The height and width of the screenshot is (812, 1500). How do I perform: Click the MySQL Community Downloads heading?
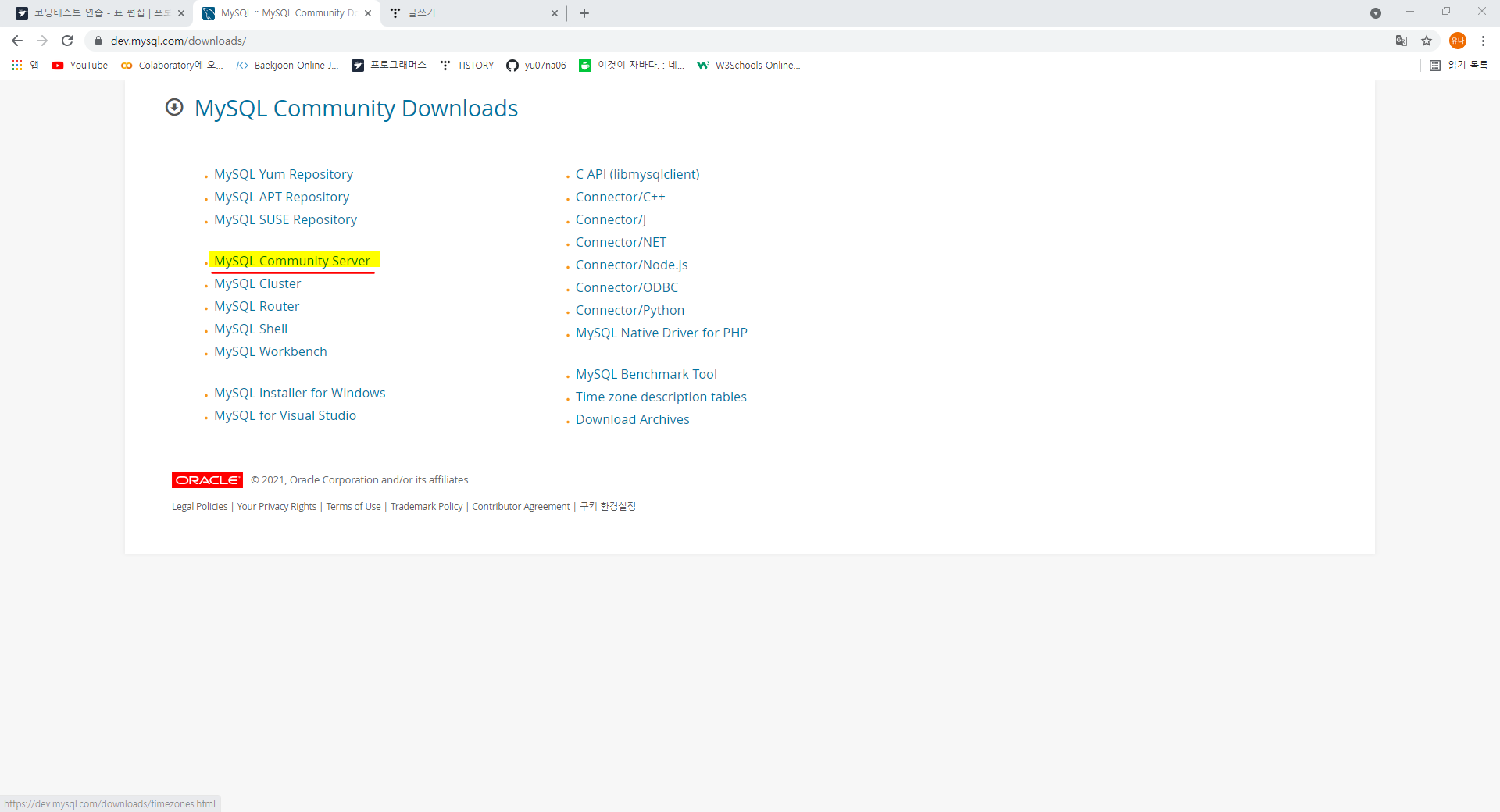point(356,108)
